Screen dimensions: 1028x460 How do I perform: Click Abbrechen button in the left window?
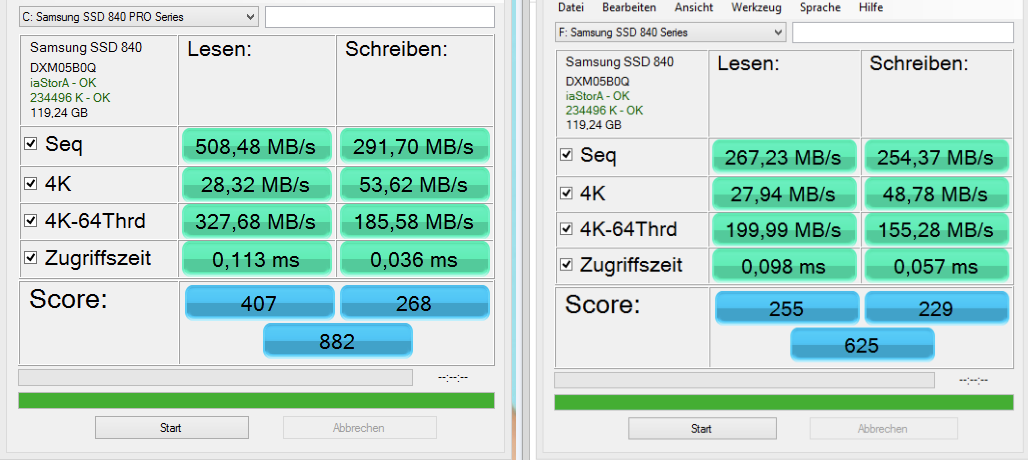pos(359,428)
